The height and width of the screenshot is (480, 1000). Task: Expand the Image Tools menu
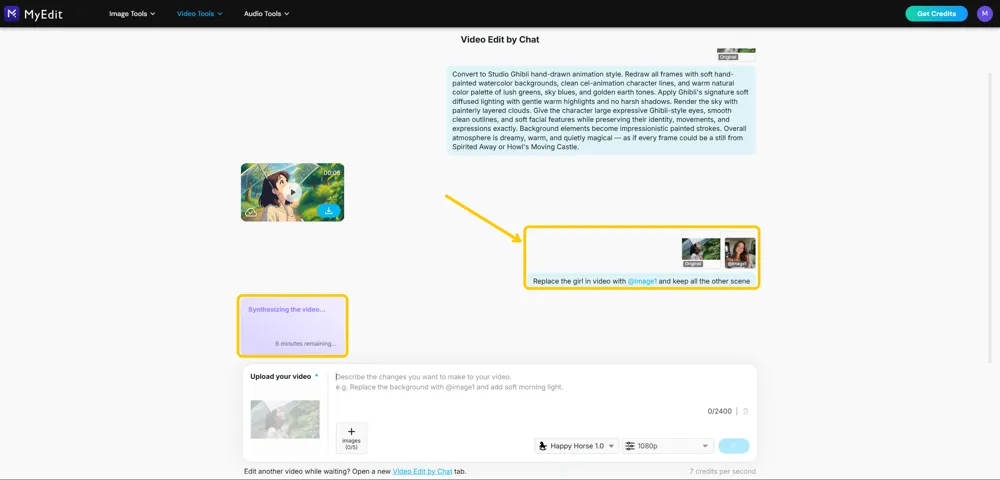[132, 13]
